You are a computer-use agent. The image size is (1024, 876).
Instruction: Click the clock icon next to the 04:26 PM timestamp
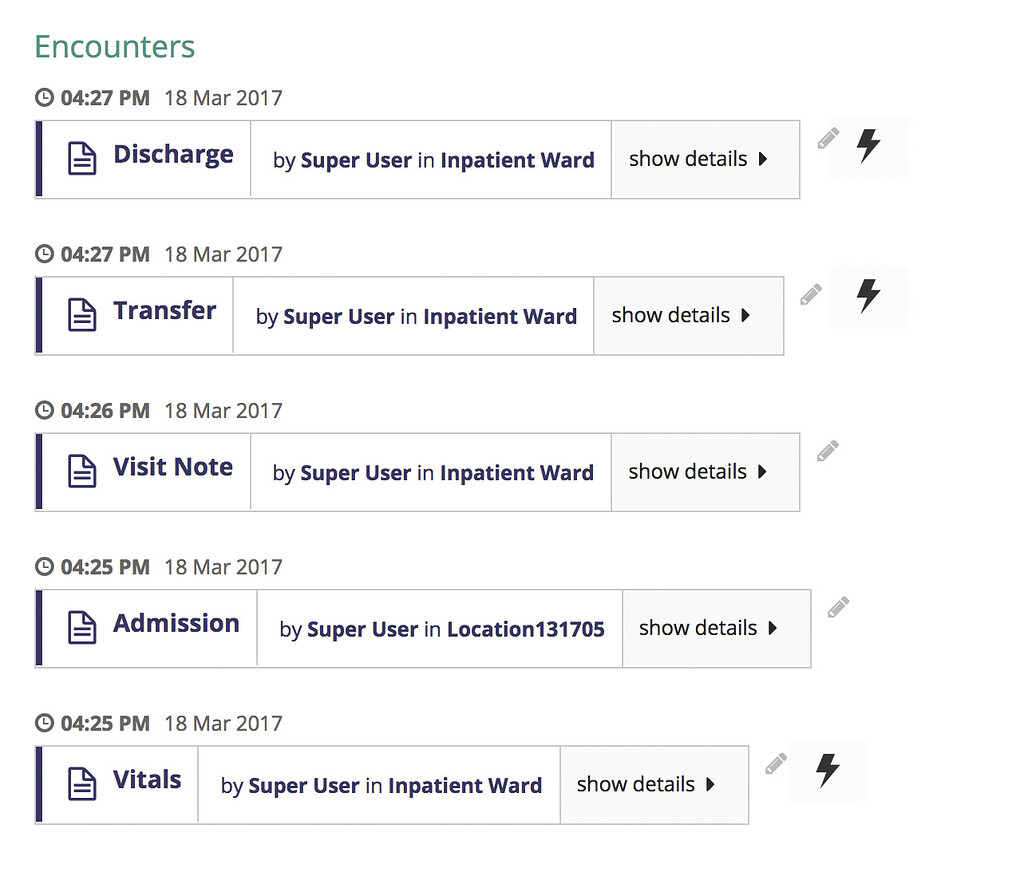point(45,410)
